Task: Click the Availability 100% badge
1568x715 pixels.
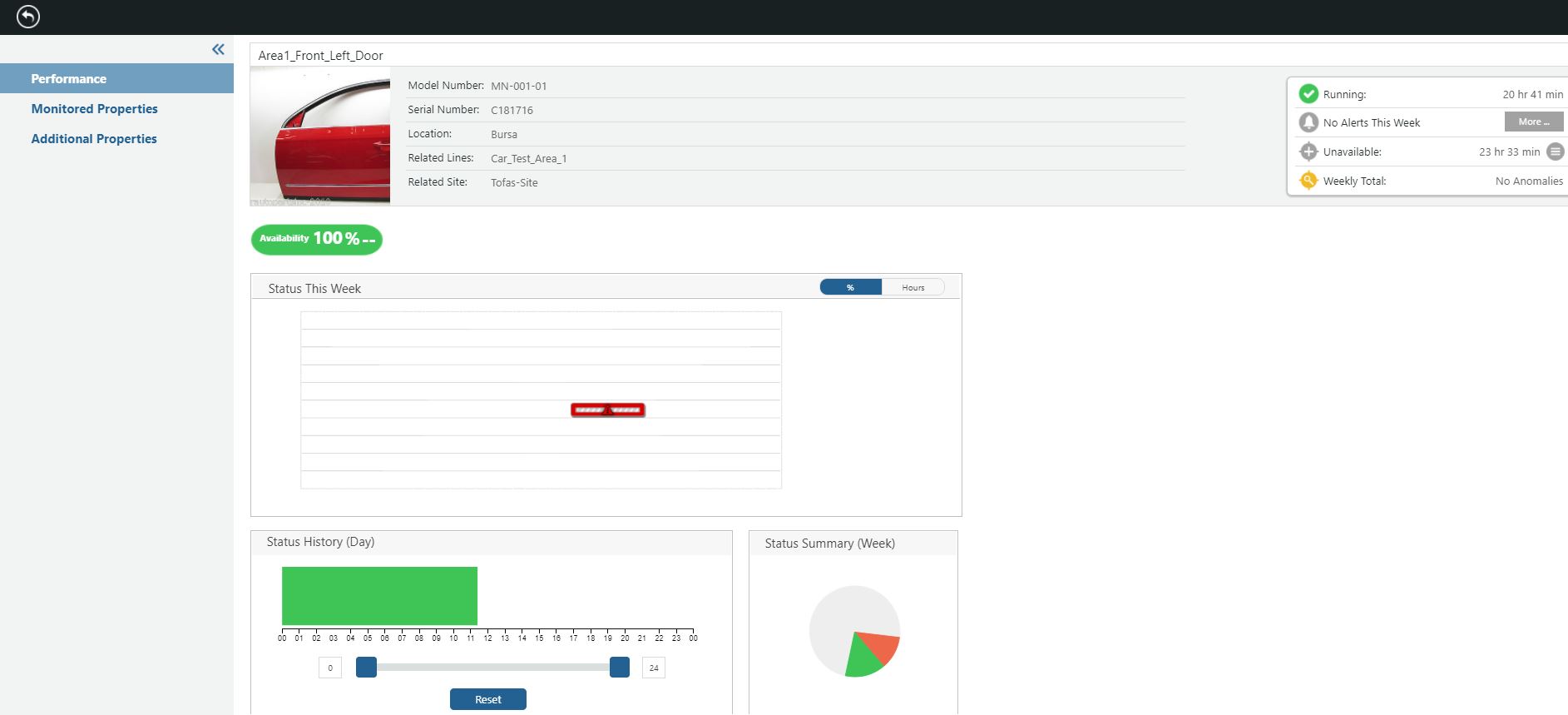Action: click(x=317, y=239)
